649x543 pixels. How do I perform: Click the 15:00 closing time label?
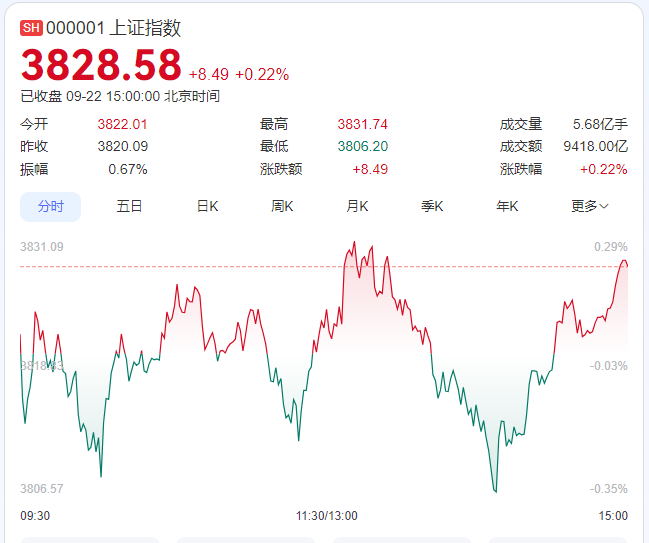[613, 516]
